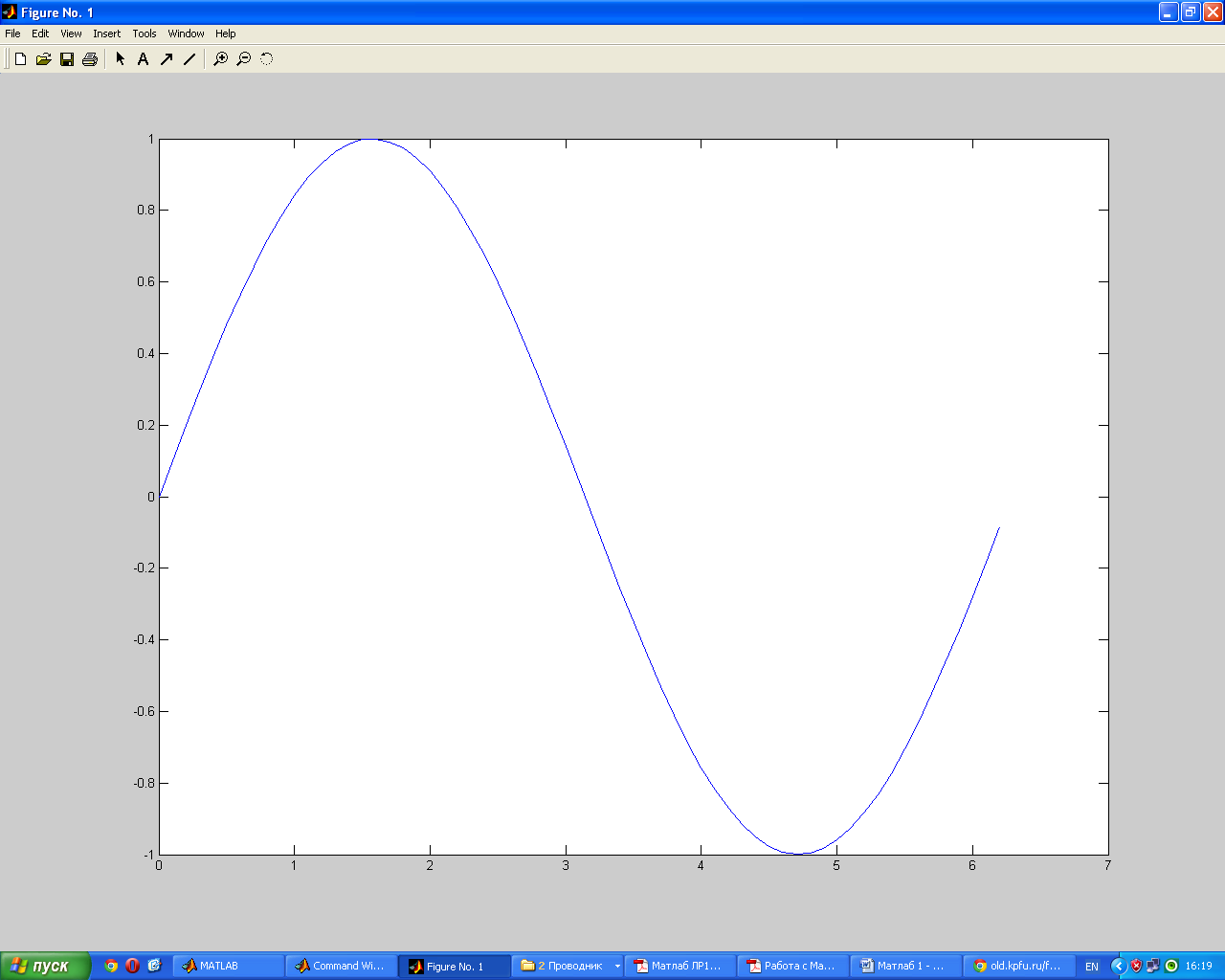Open the Tools menu
Image resolution: width=1225 pixels, height=980 pixels.
pyautogui.click(x=145, y=33)
